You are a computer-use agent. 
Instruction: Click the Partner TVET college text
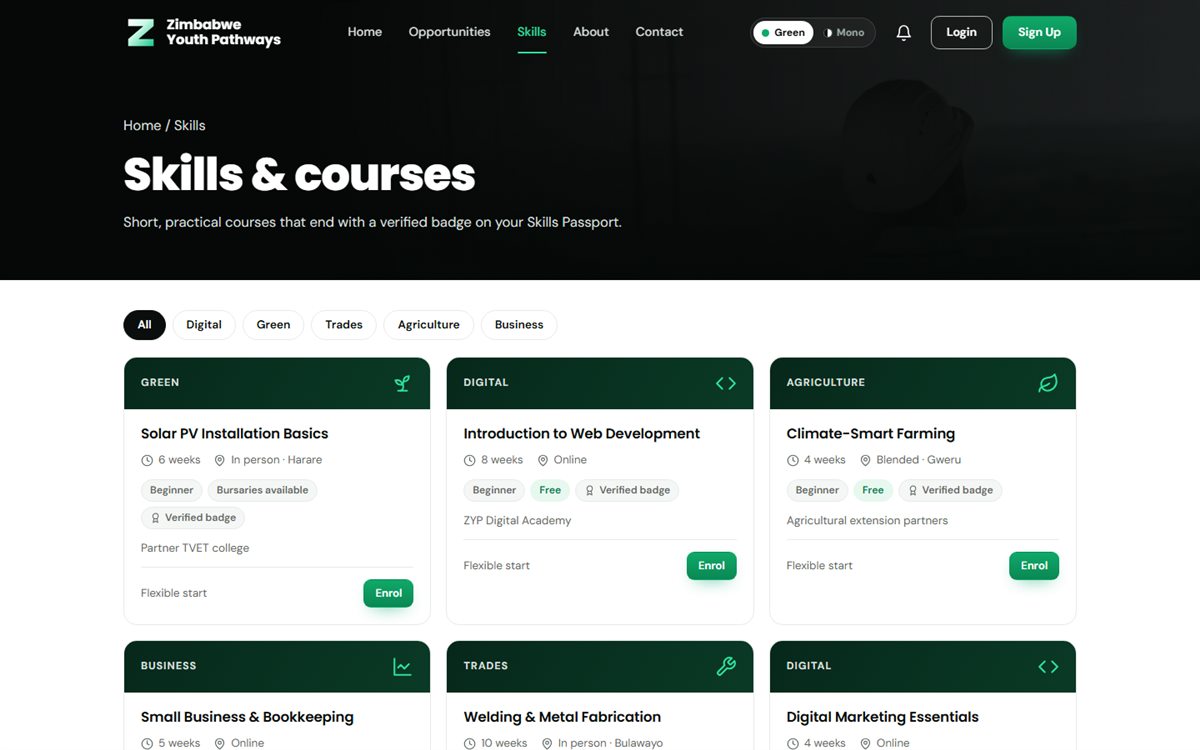click(x=195, y=548)
